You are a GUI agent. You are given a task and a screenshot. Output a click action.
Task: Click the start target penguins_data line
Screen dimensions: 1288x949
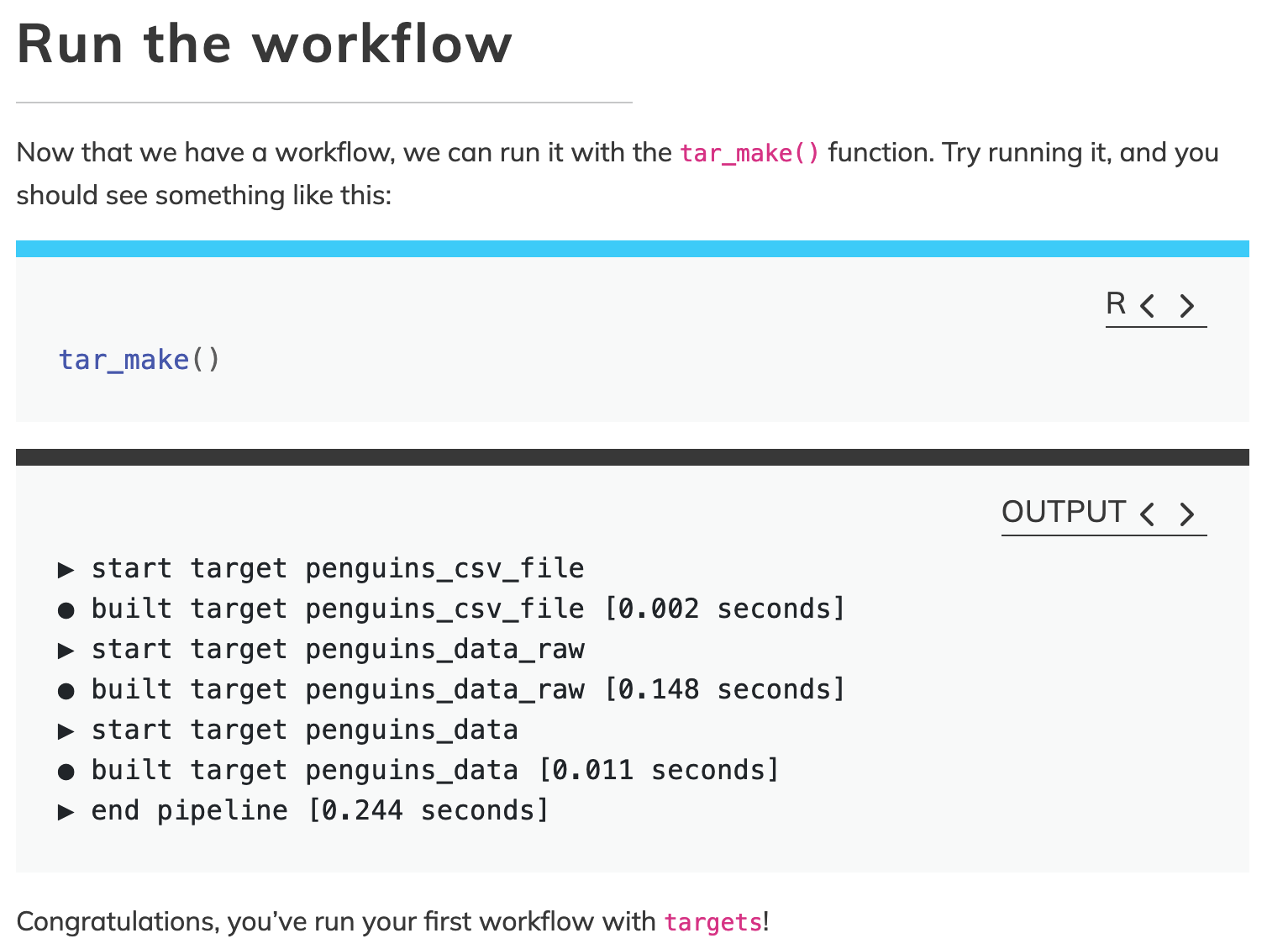coord(288,730)
